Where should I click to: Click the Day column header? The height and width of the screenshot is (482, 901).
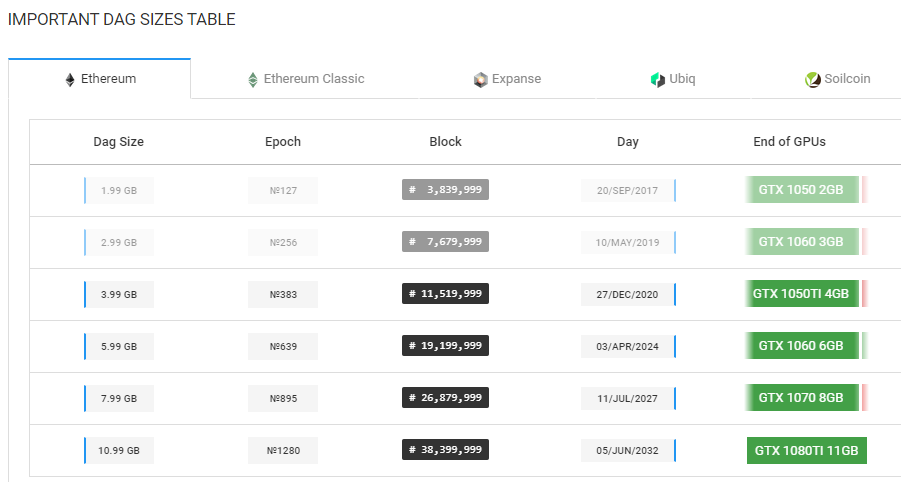click(627, 142)
